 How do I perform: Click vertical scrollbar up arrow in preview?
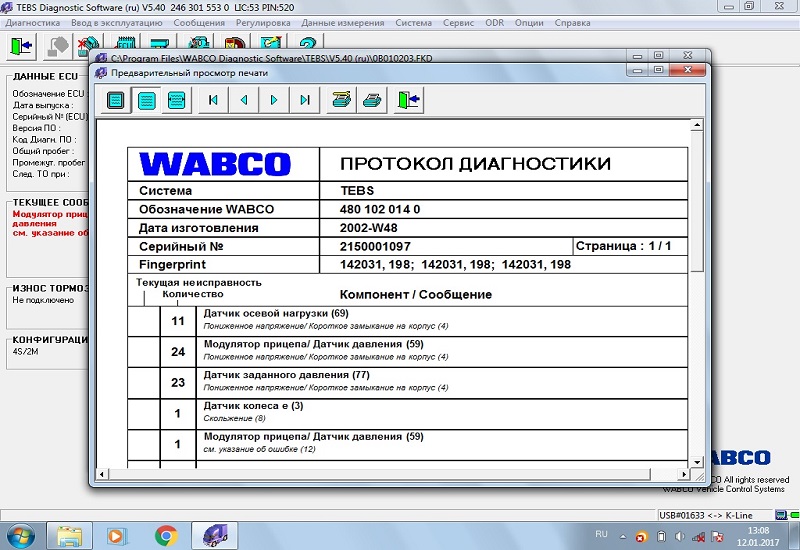697,125
